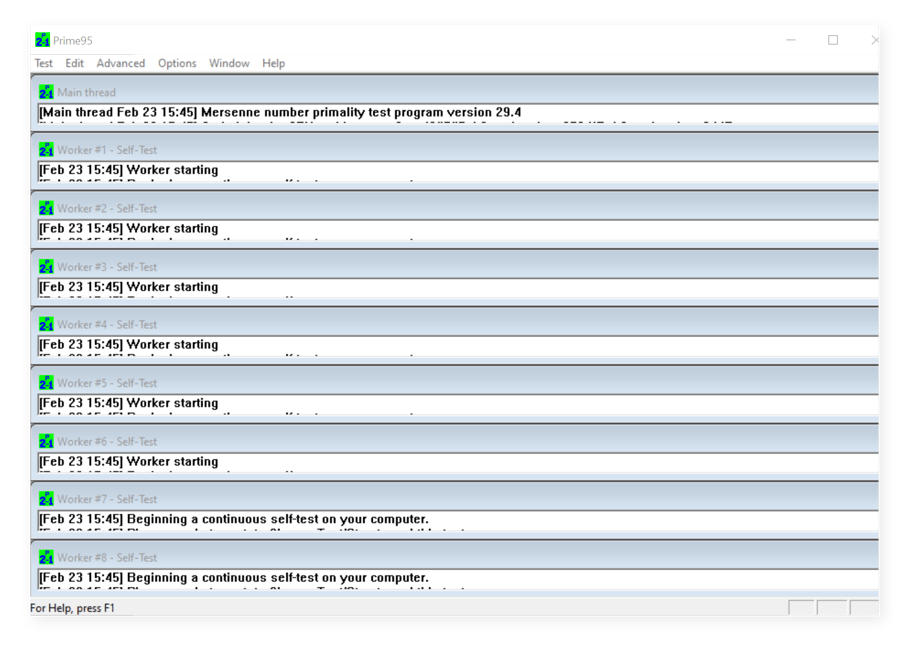Viewport: 909px width, 646px height.
Task: Maximize the Prime95 window
Action: click(x=833, y=40)
